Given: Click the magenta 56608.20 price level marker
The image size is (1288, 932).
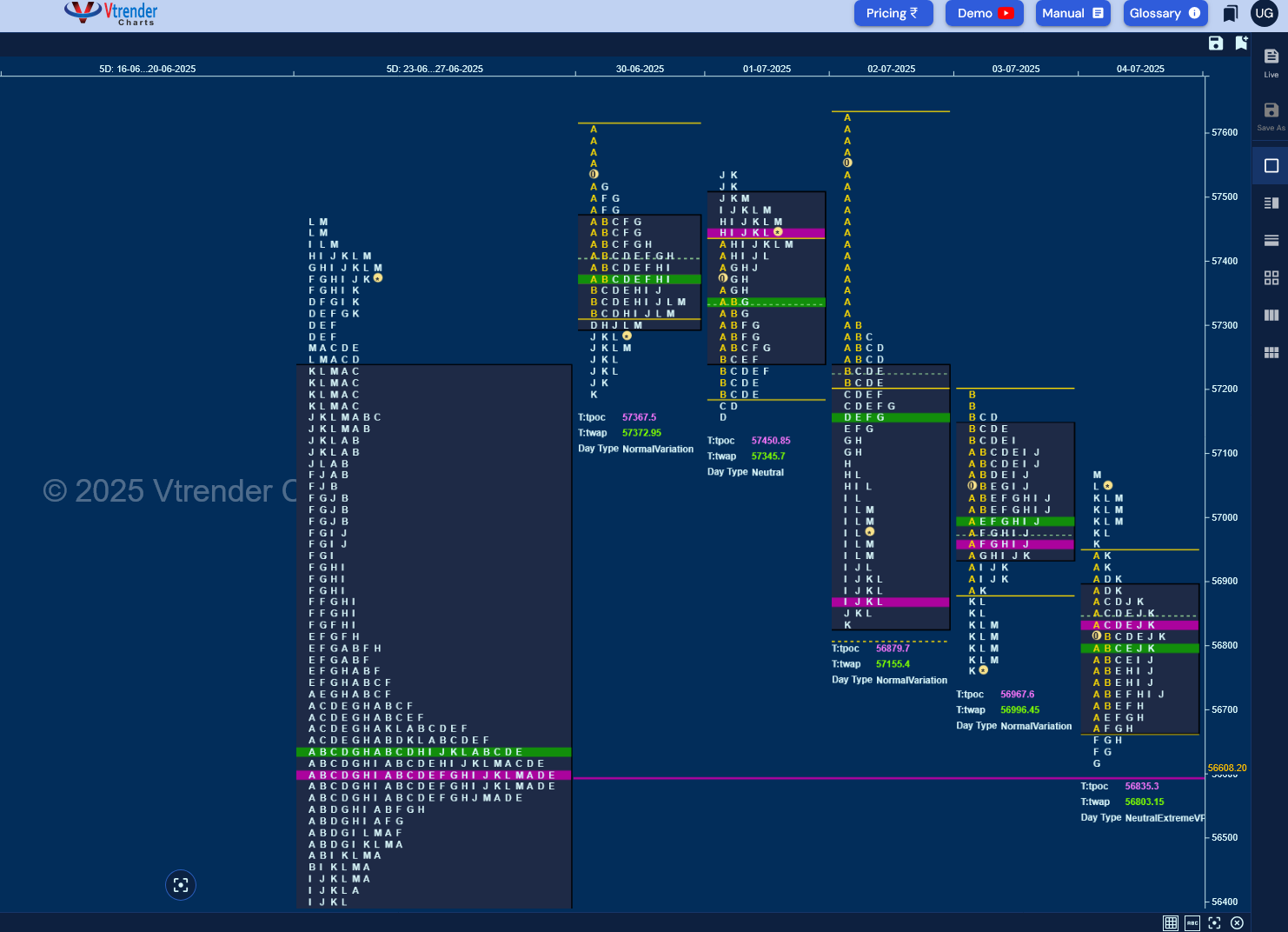Looking at the screenshot, I should (1226, 768).
